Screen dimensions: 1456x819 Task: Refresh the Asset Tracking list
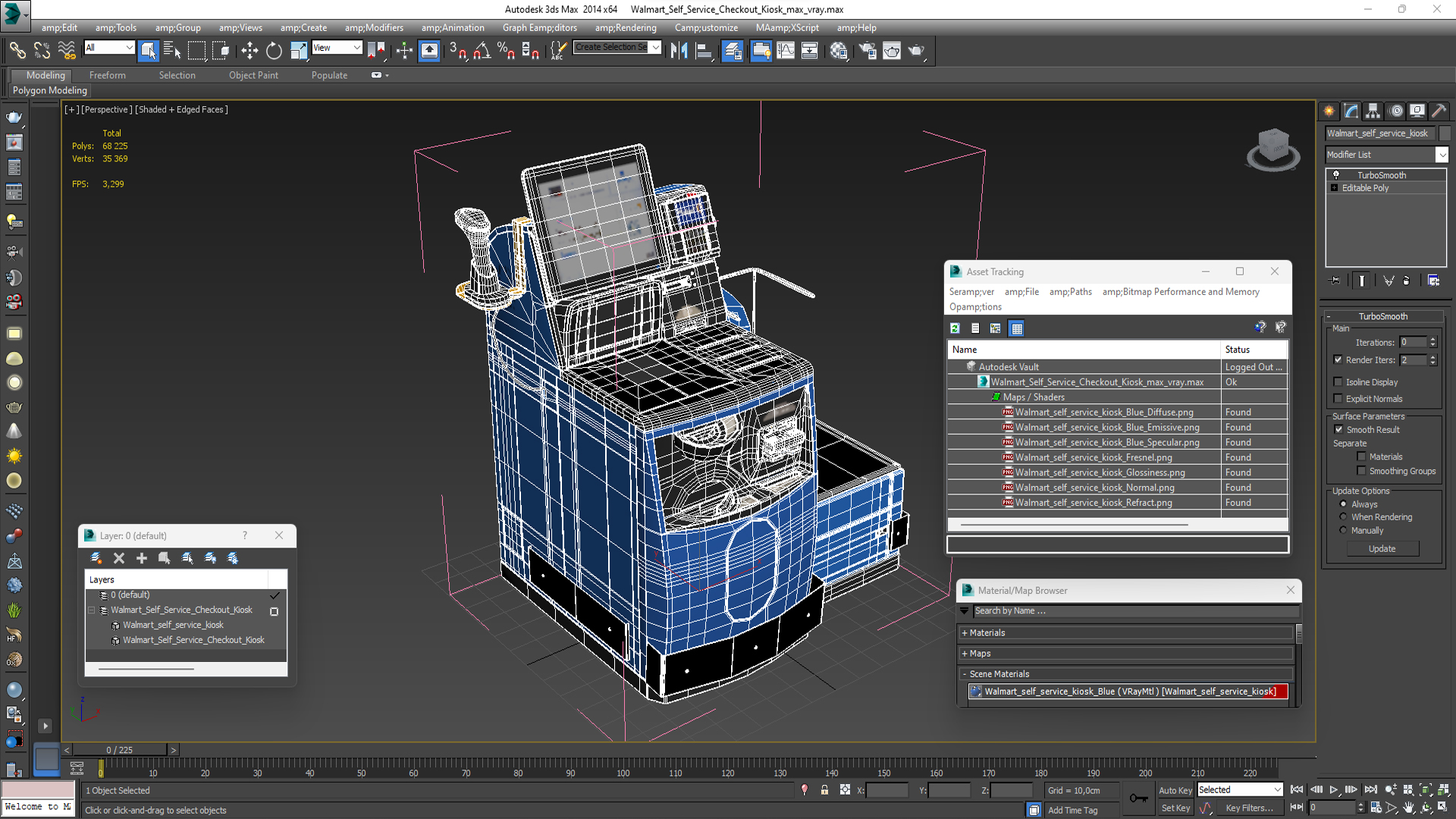[955, 328]
